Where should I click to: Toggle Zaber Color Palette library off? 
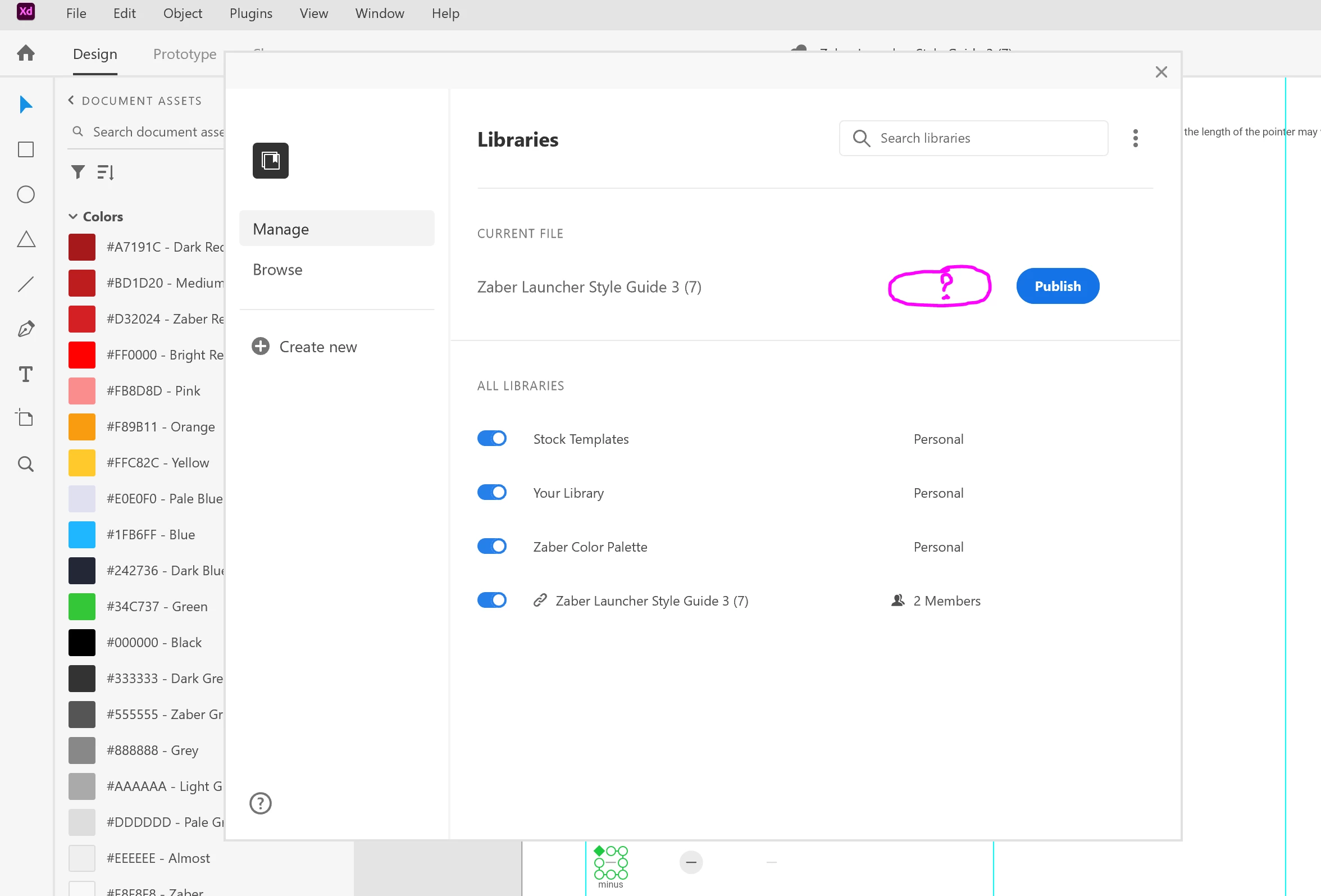[491, 547]
